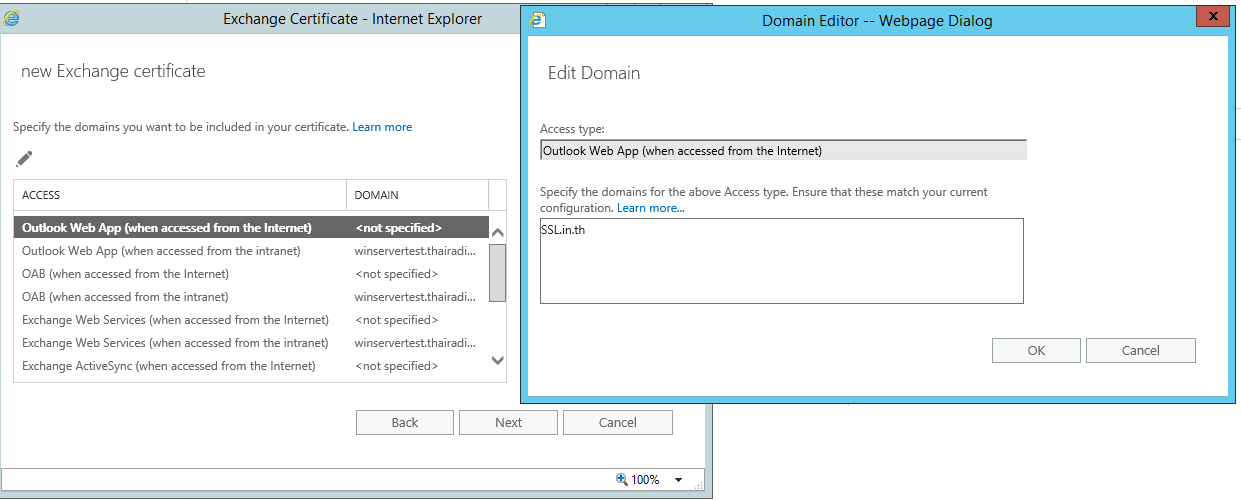This screenshot has width=1241, height=500.
Task: Click the pencil edit icon
Action: tap(25, 158)
